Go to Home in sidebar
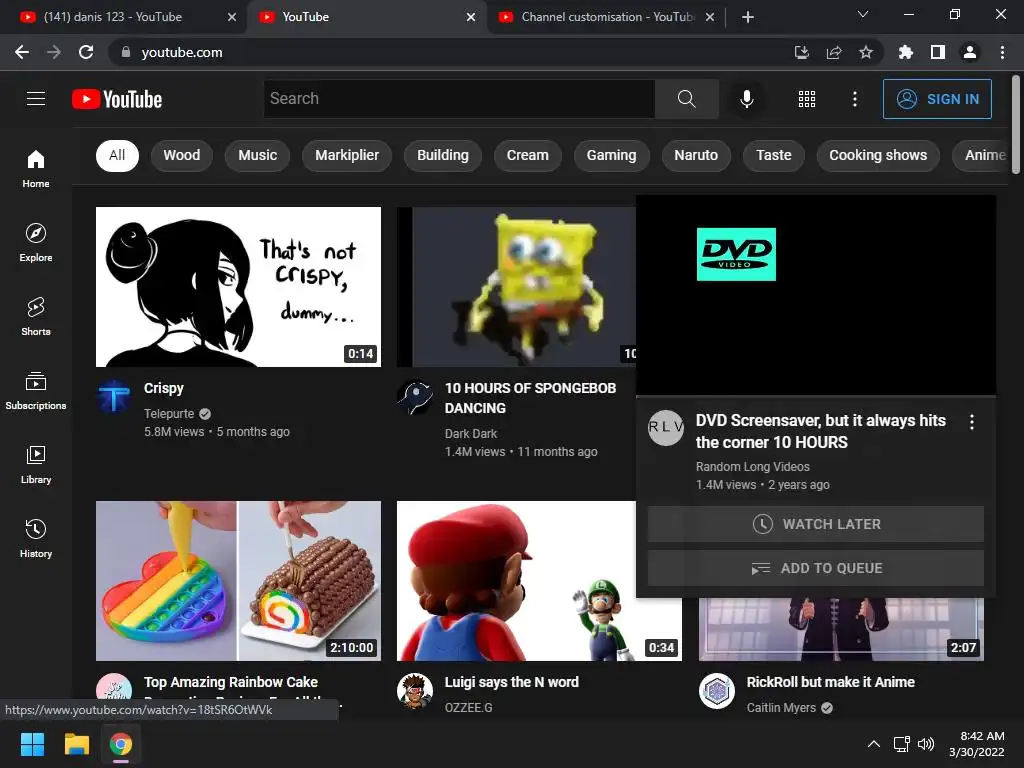Viewport: 1024px width, 768px height. pyautogui.click(x=36, y=168)
